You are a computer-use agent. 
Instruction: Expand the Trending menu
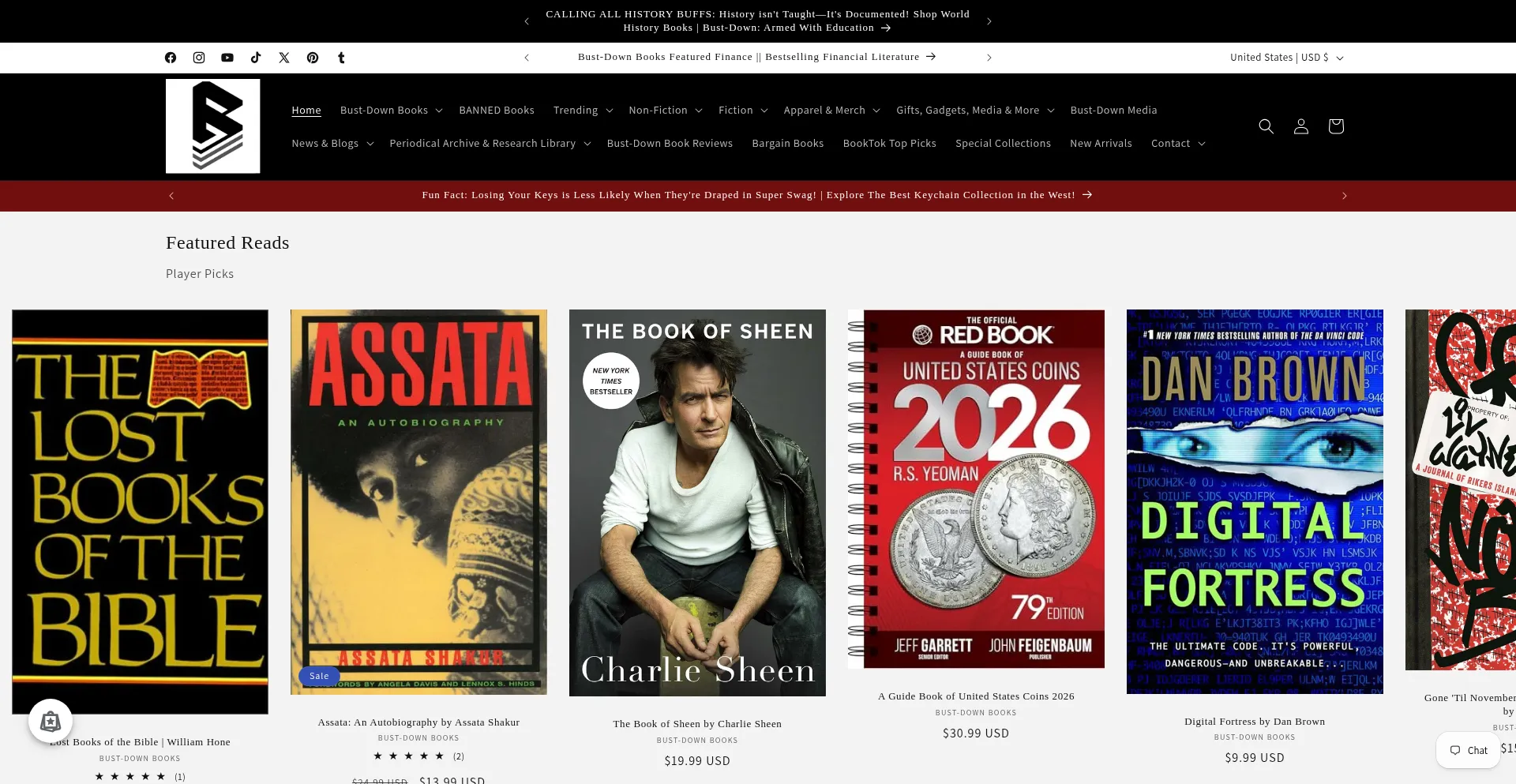click(x=583, y=111)
